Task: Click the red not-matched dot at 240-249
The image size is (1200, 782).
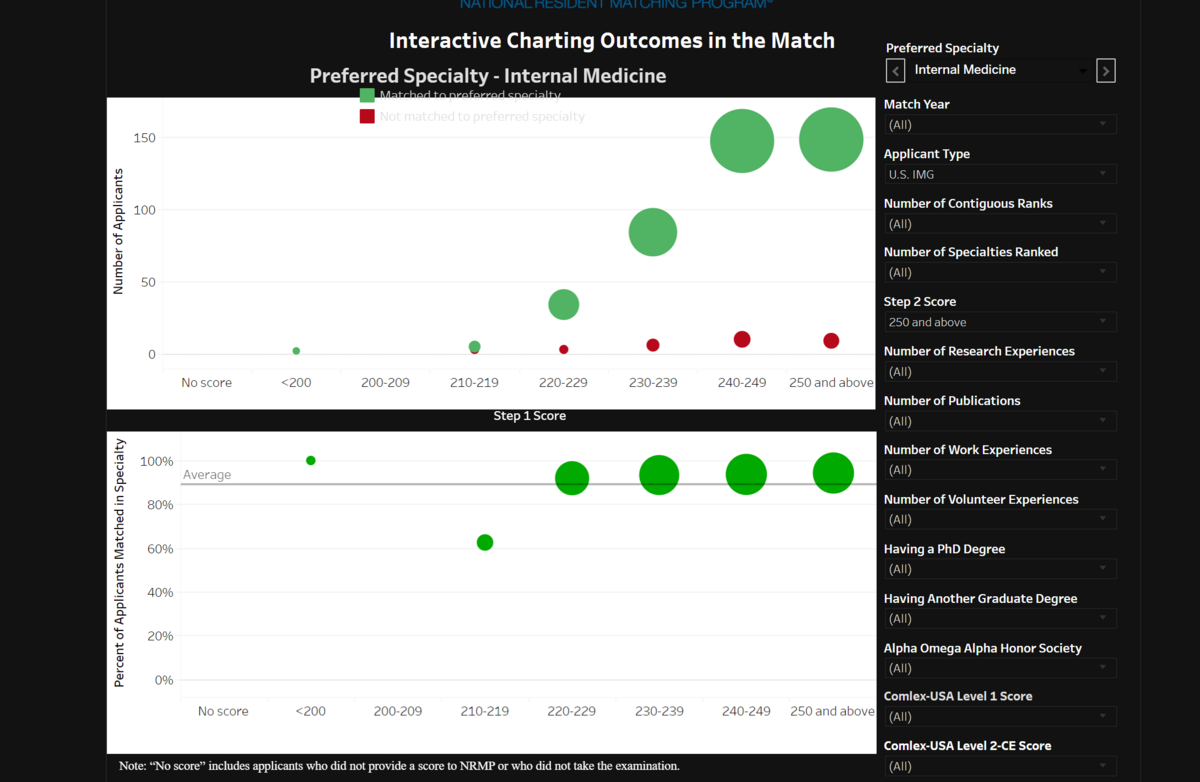Action: click(x=742, y=339)
